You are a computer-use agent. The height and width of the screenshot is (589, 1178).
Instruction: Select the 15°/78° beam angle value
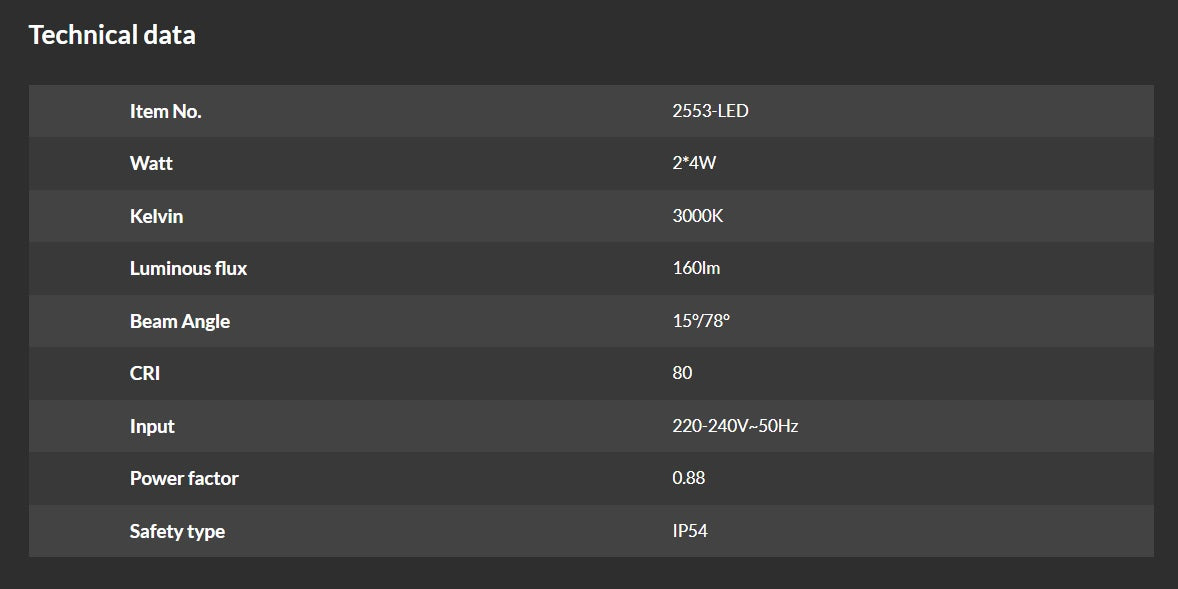(701, 321)
